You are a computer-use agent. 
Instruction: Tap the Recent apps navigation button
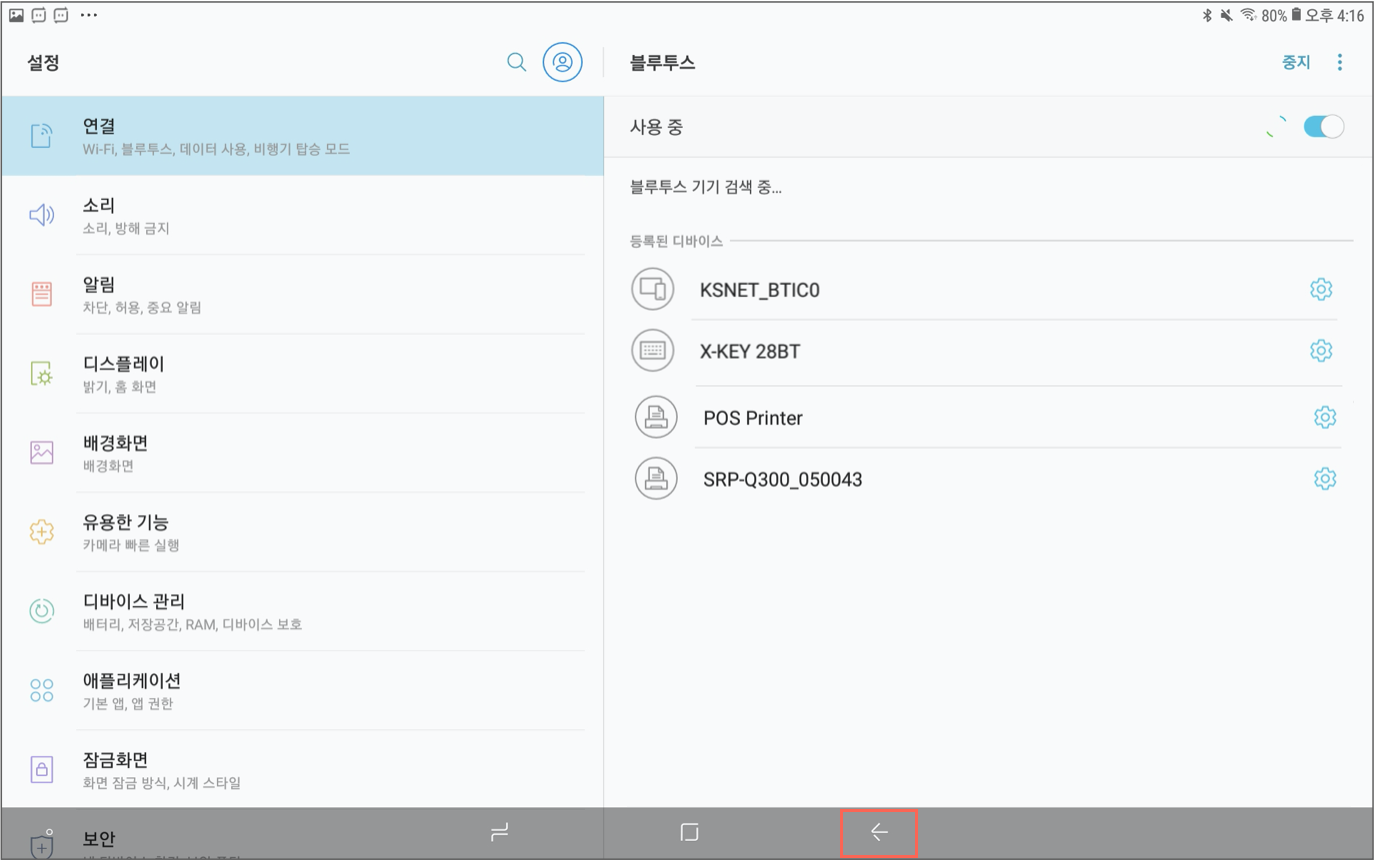click(x=500, y=832)
